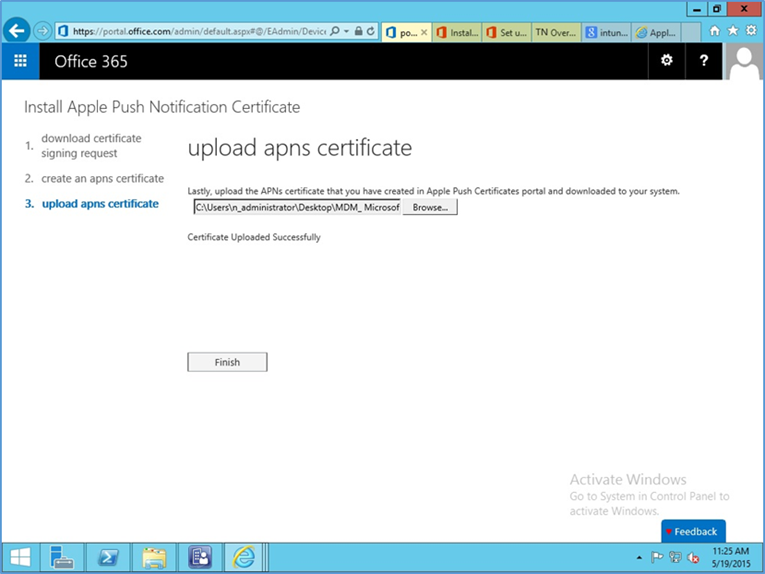765x574 pixels.
Task: Minimize the browser window
Action: click(697, 9)
